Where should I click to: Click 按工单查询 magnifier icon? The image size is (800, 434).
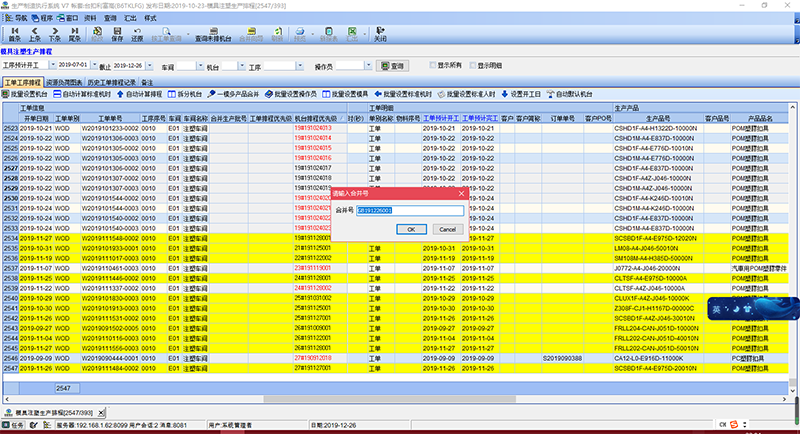tap(166, 34)
